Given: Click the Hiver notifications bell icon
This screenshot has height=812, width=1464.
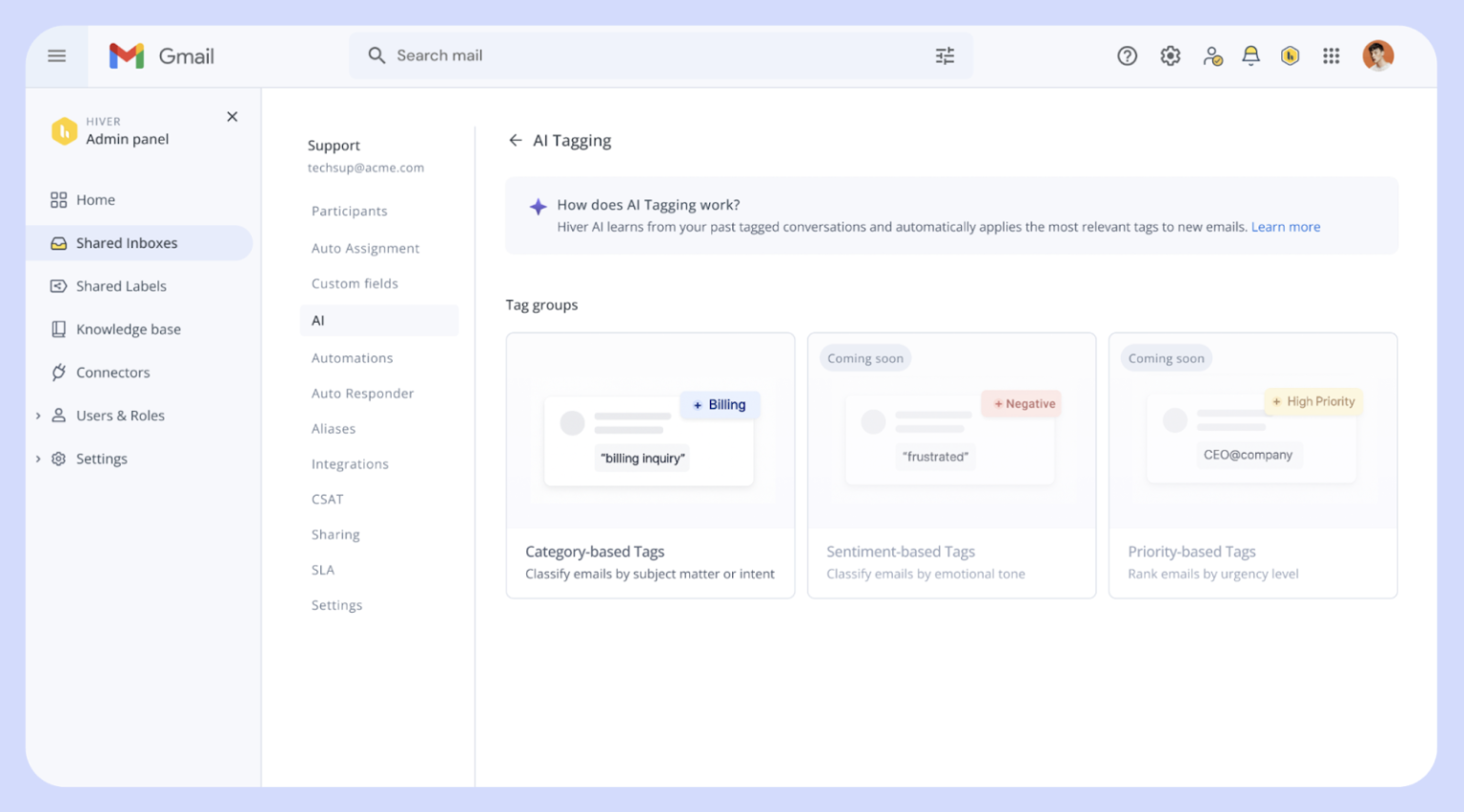Looking at the screenshot, I should [1250, 56].
